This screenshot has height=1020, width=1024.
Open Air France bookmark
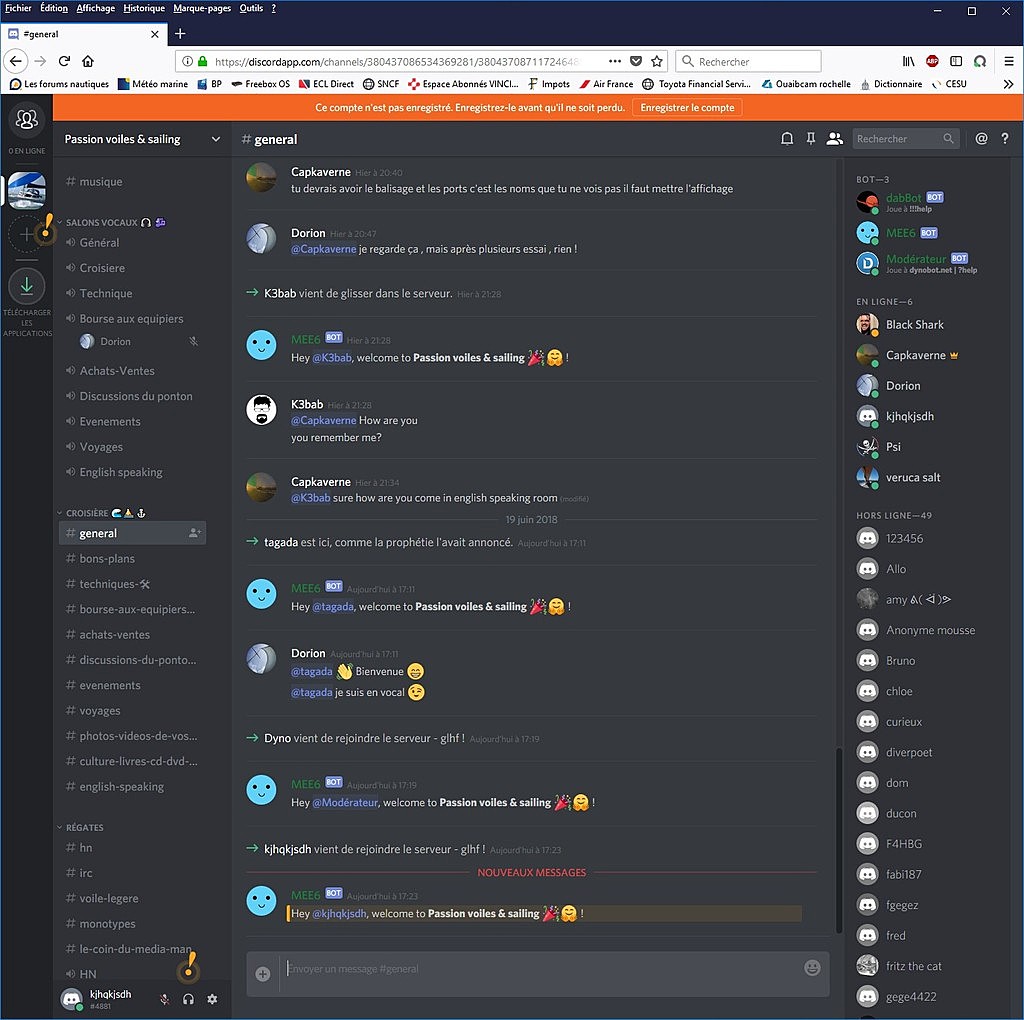point(606,84)
